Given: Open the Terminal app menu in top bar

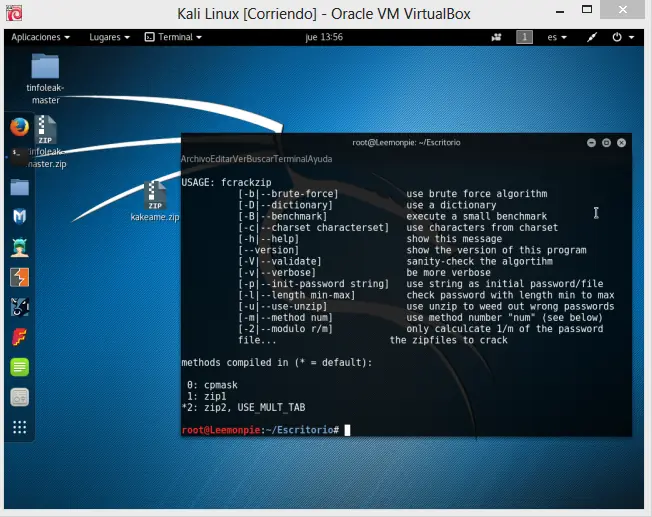Looking at the screenshot, I should point(173,37).
